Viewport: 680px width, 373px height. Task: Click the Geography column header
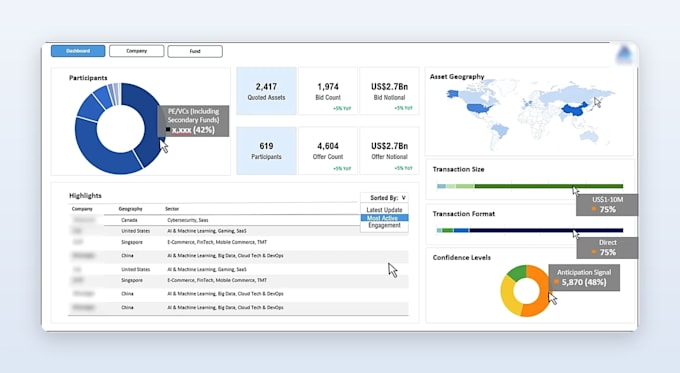point(131,209)
